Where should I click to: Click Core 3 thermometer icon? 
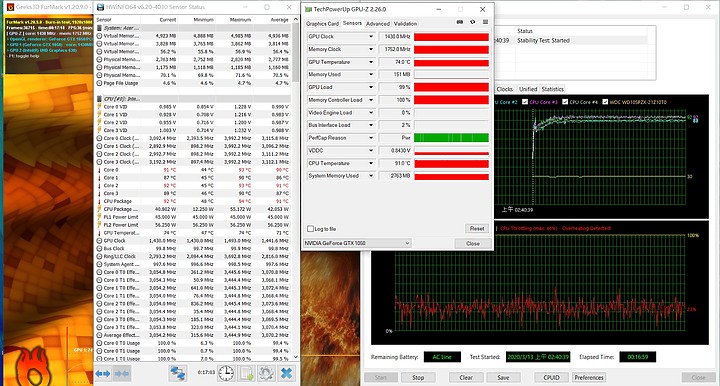[x=99, y=193]
